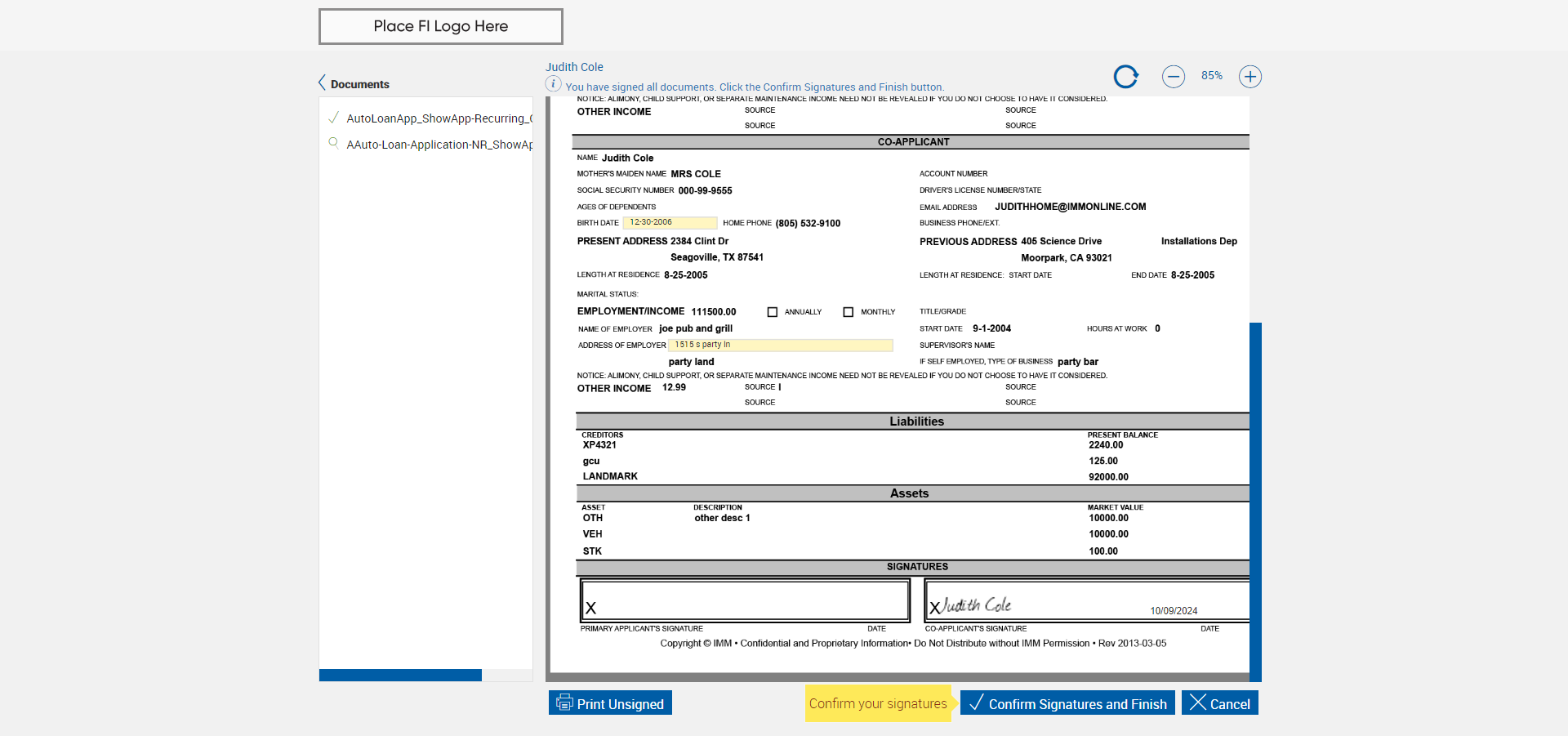1568x736 pixels.
Task: Click the address of employer field
Action: tap(781, 345)
